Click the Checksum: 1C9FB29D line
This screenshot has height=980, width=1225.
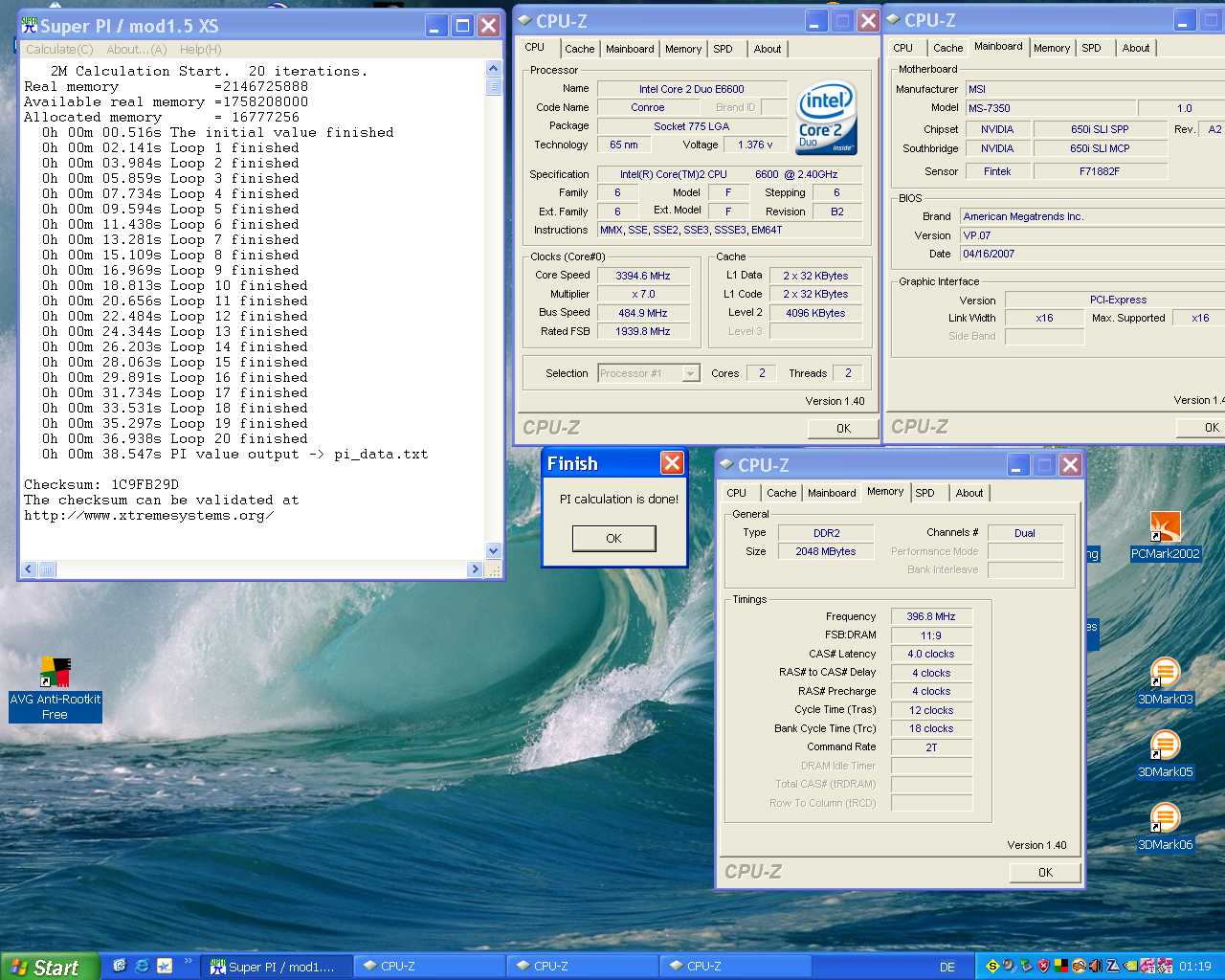point(101,484)
